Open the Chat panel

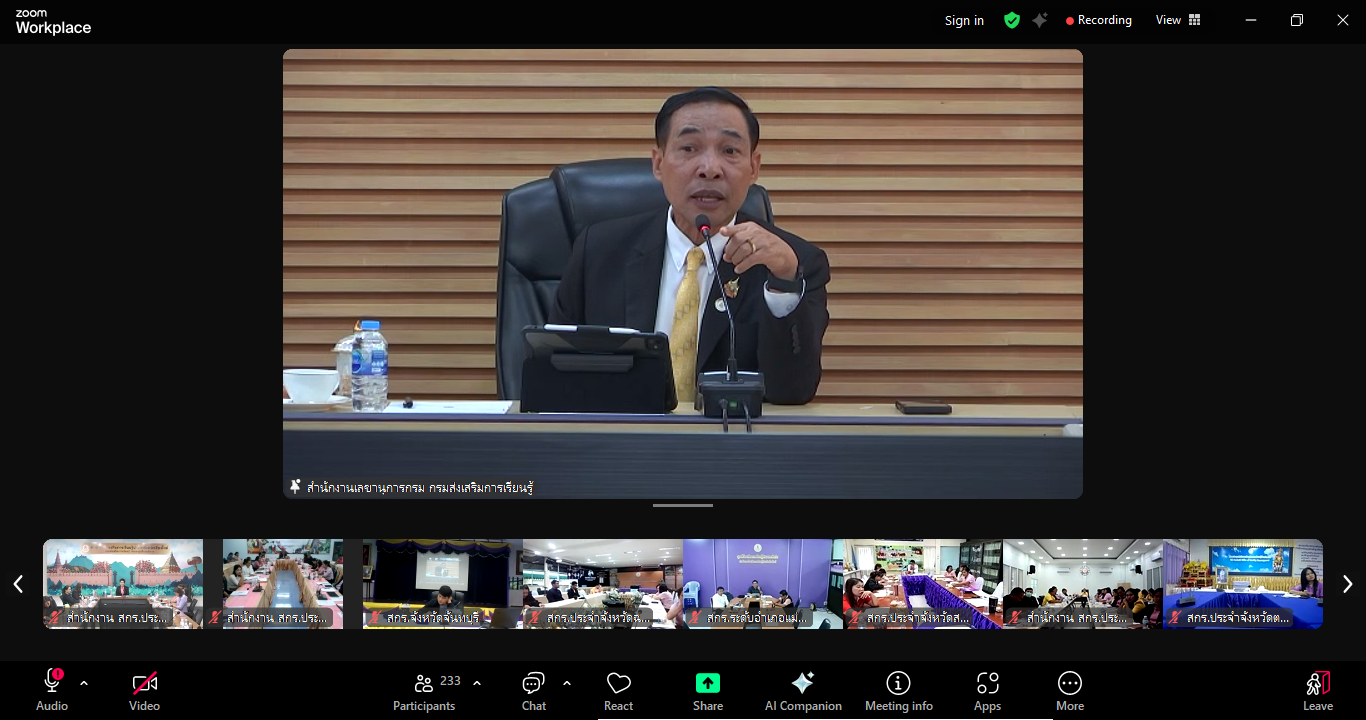[x=534, y=690]
